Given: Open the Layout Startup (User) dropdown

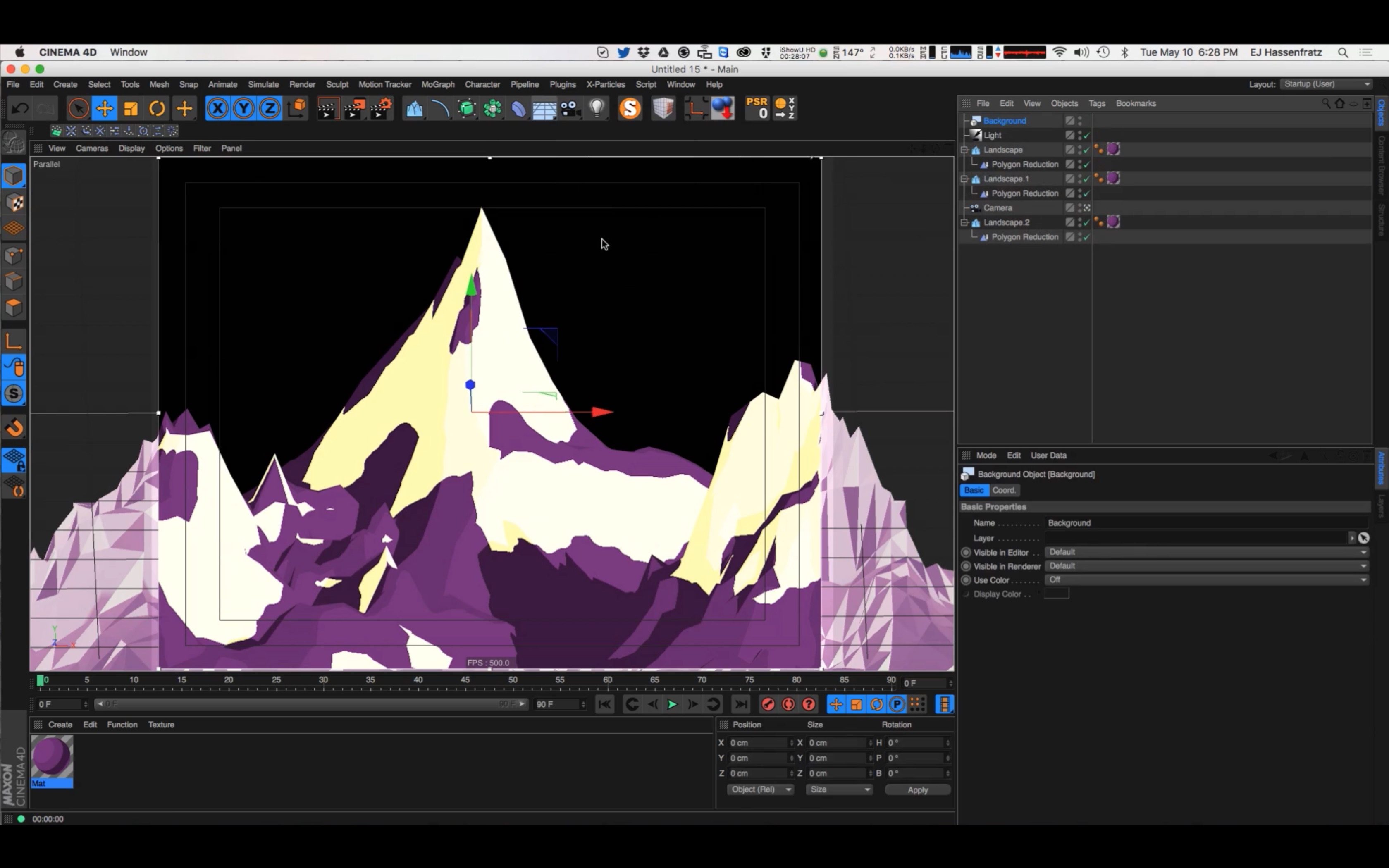Looking at the screenshot, I should (x=1327, y=84).
